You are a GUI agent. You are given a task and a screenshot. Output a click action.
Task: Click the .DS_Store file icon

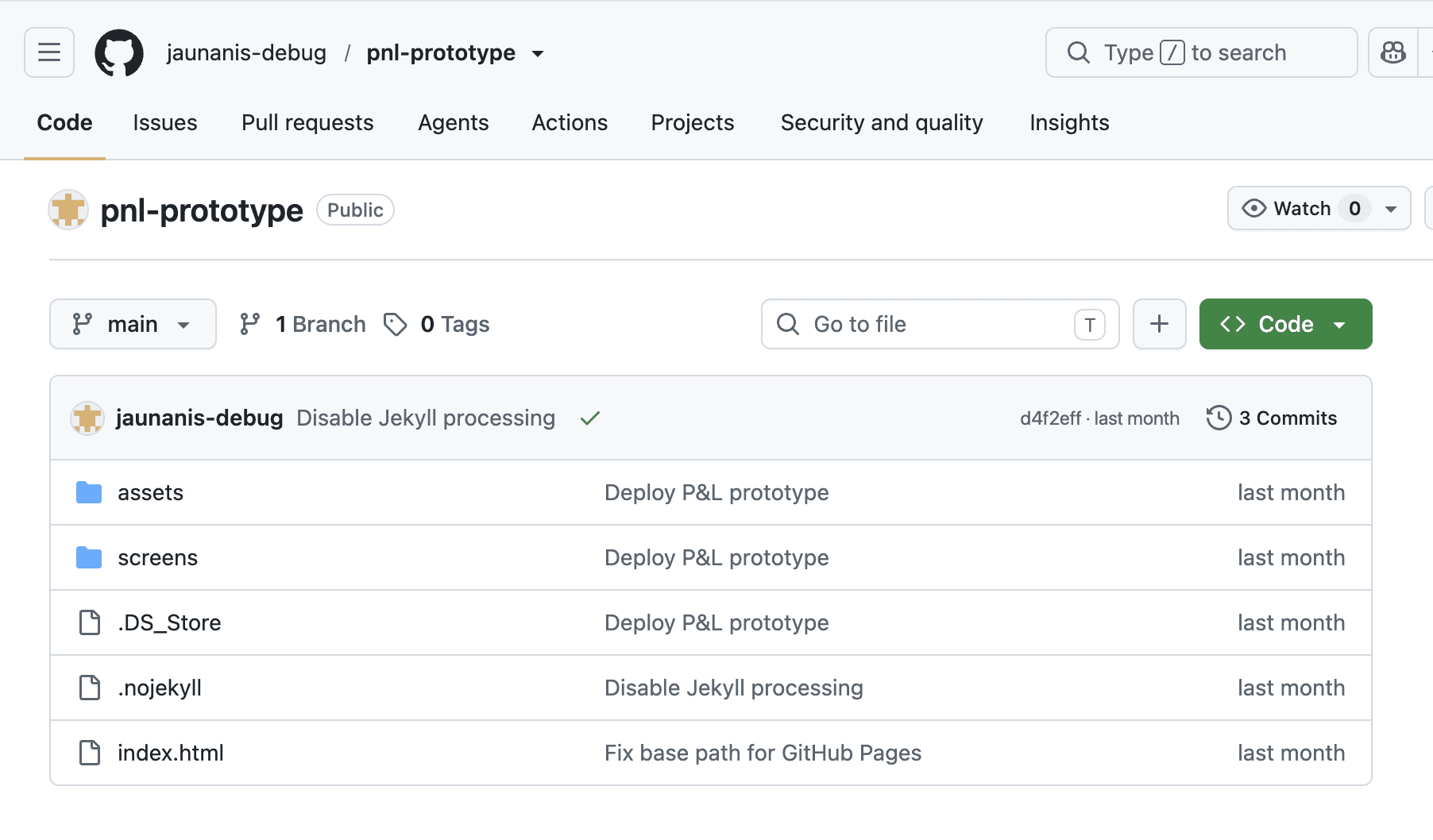[x=90, y=622]
